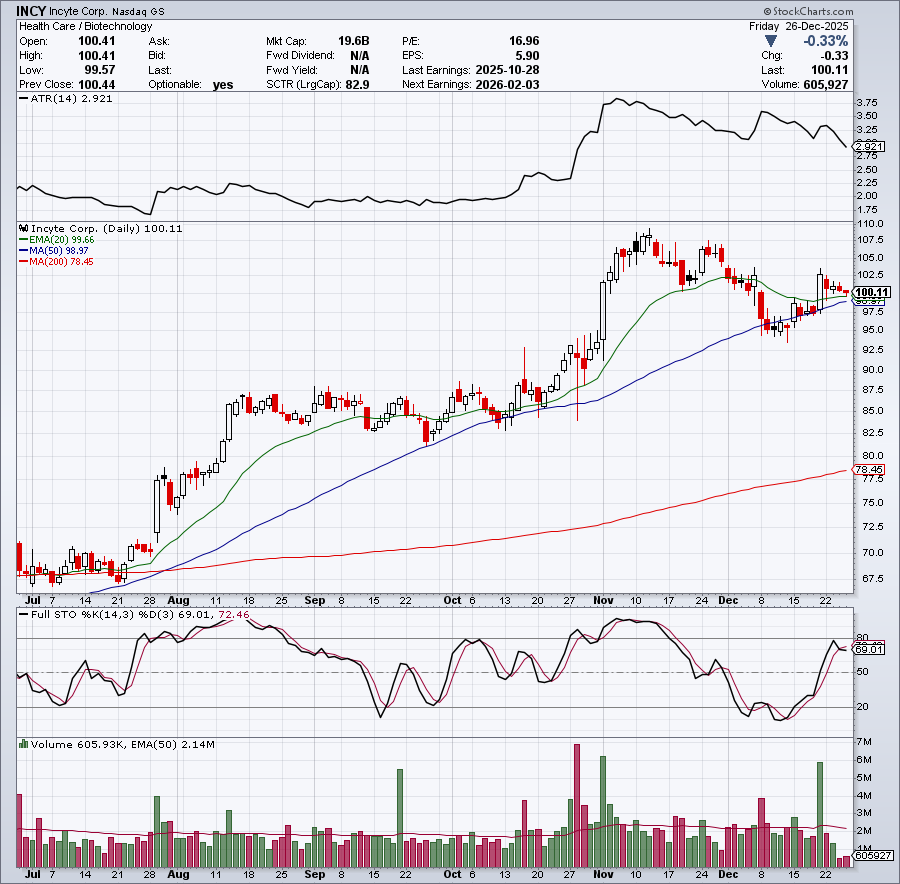Image resolution: width=900 pixels, height=884 pixels.
Task: Click the tall green volume bar near Dec 22
Action: click(820, 815)
